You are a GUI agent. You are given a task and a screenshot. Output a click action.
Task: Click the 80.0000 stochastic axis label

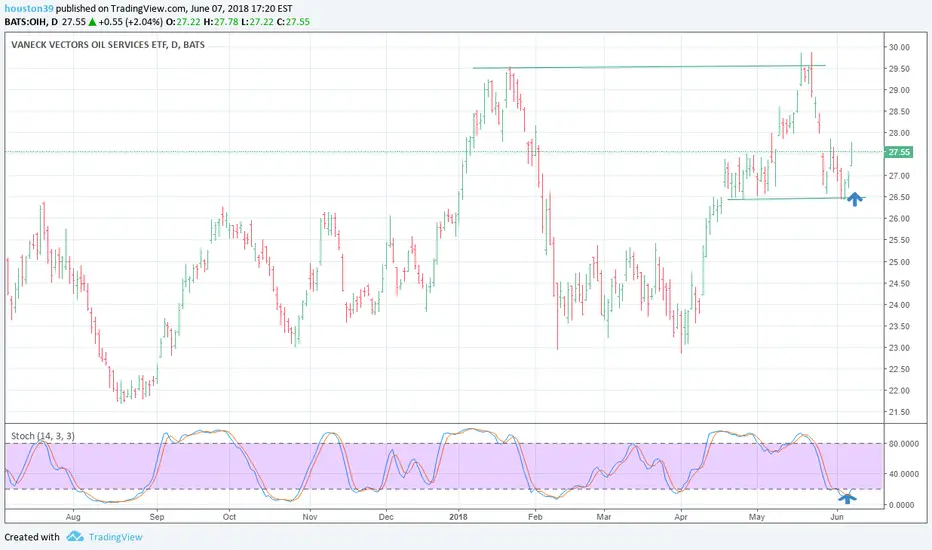[x=903, y=444]
